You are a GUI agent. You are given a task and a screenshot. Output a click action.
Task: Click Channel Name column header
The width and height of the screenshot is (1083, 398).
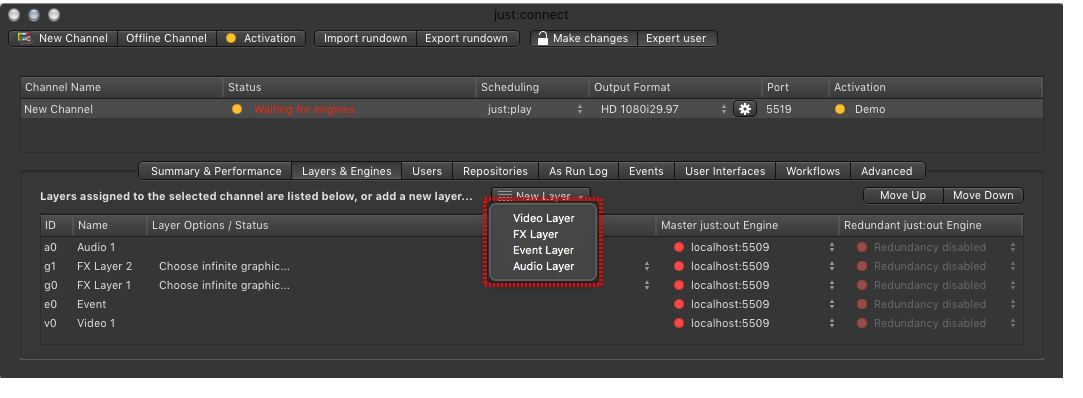point(122,88)
